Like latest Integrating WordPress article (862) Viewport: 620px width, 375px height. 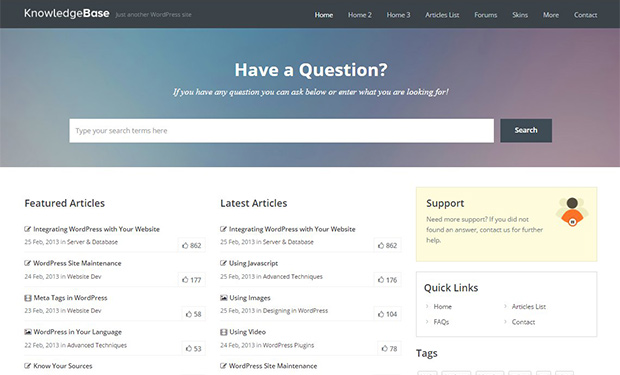(387, 245)
